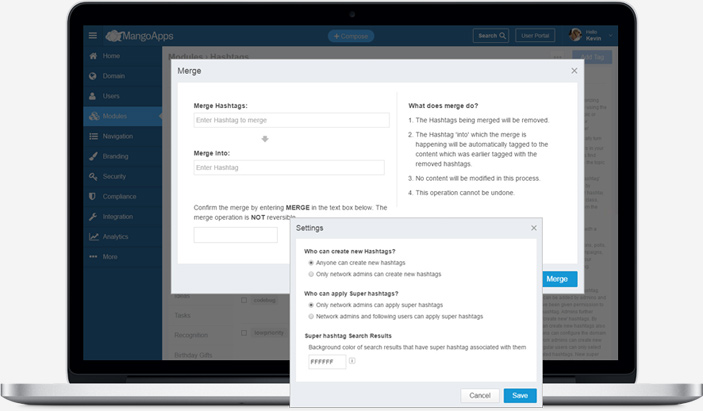Viewport: 703px width, 411px height.
Task: Click the Branding brush icon
Action: tap(93, 156)
